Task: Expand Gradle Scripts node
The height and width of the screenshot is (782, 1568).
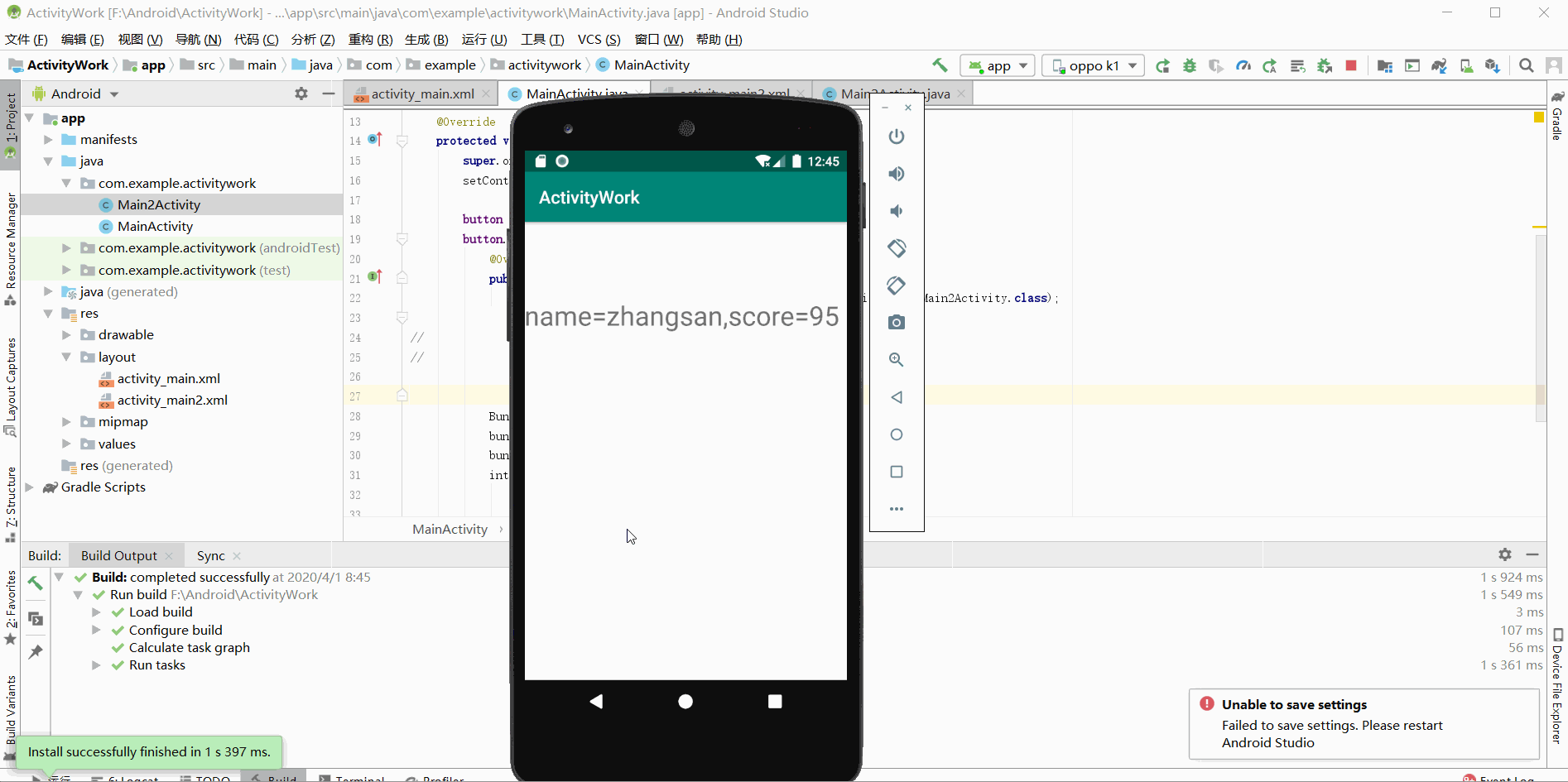Action: pyautogui.click(x=30, y=487)
